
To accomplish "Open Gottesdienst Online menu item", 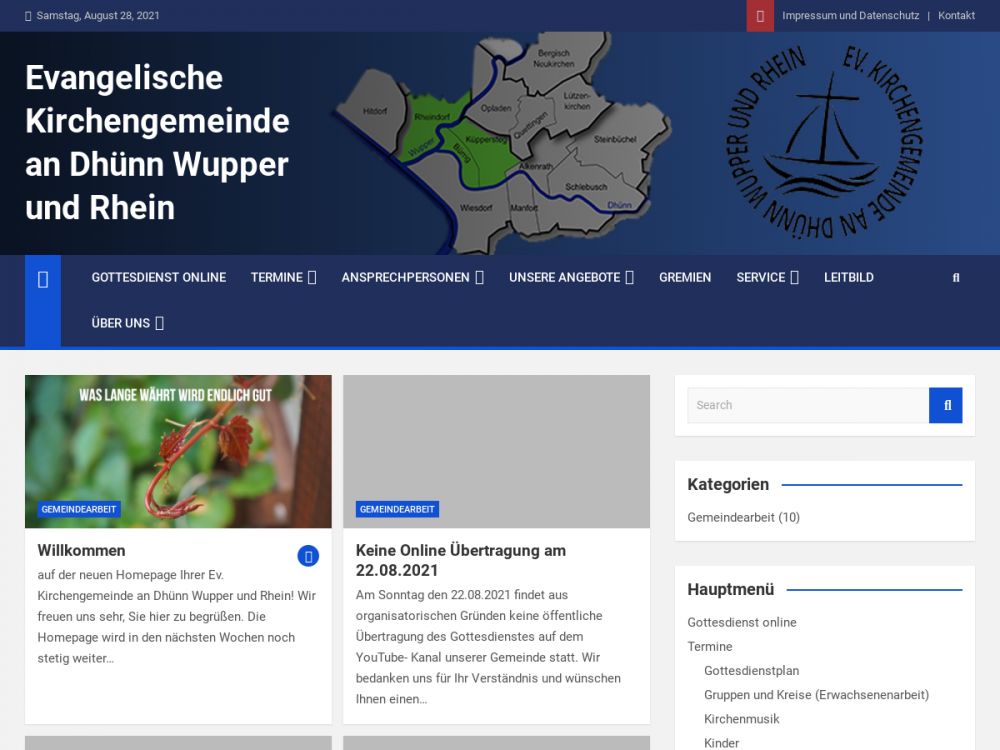I will [x=159, y=278].
